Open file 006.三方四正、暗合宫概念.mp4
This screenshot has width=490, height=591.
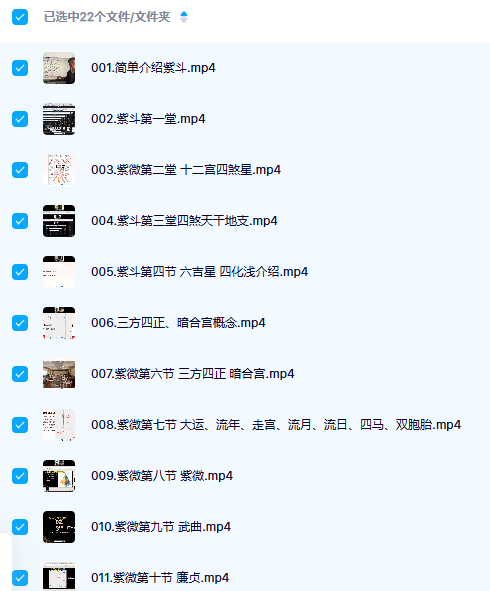178,323
